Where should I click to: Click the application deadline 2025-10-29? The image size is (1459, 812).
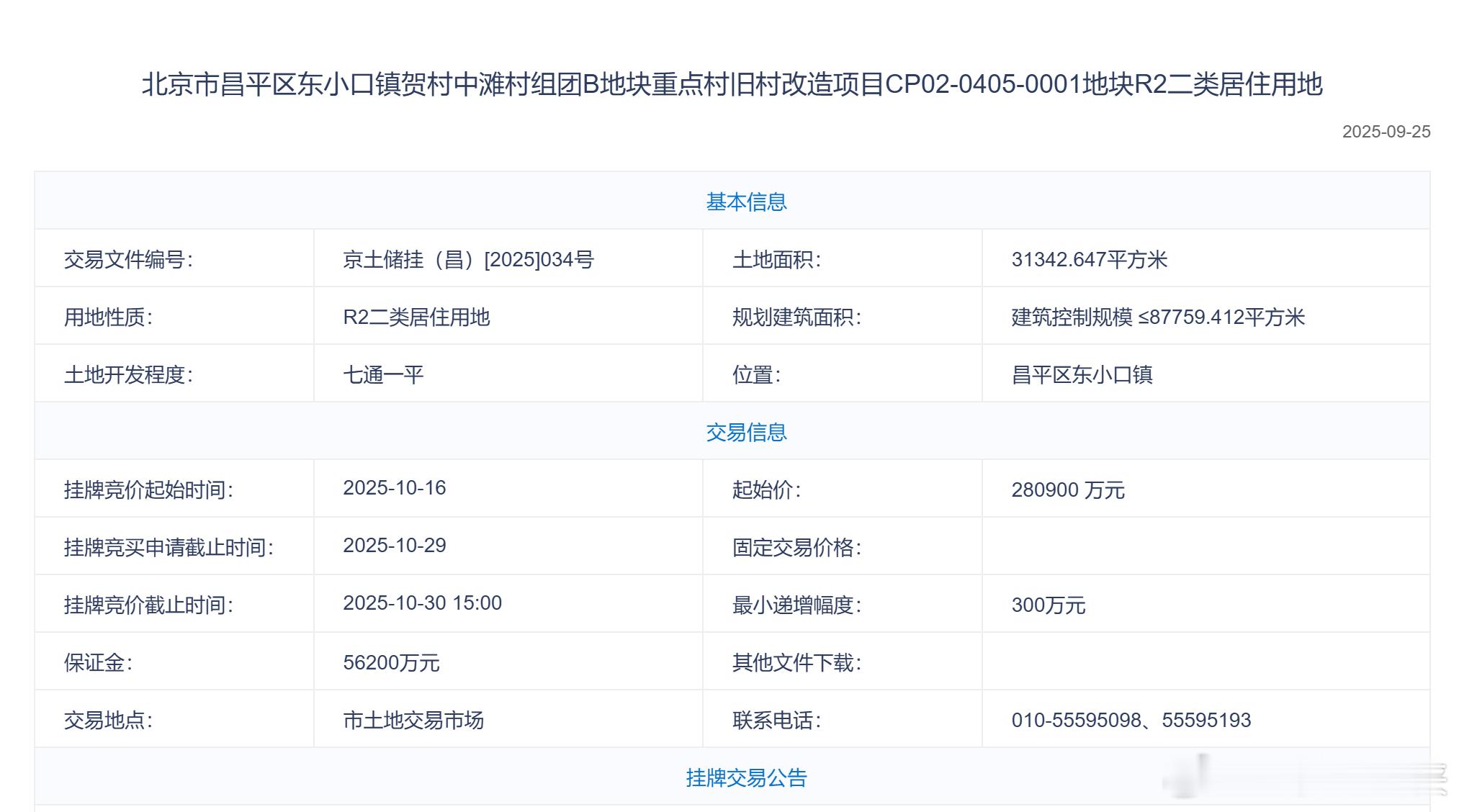click(394, 546)
